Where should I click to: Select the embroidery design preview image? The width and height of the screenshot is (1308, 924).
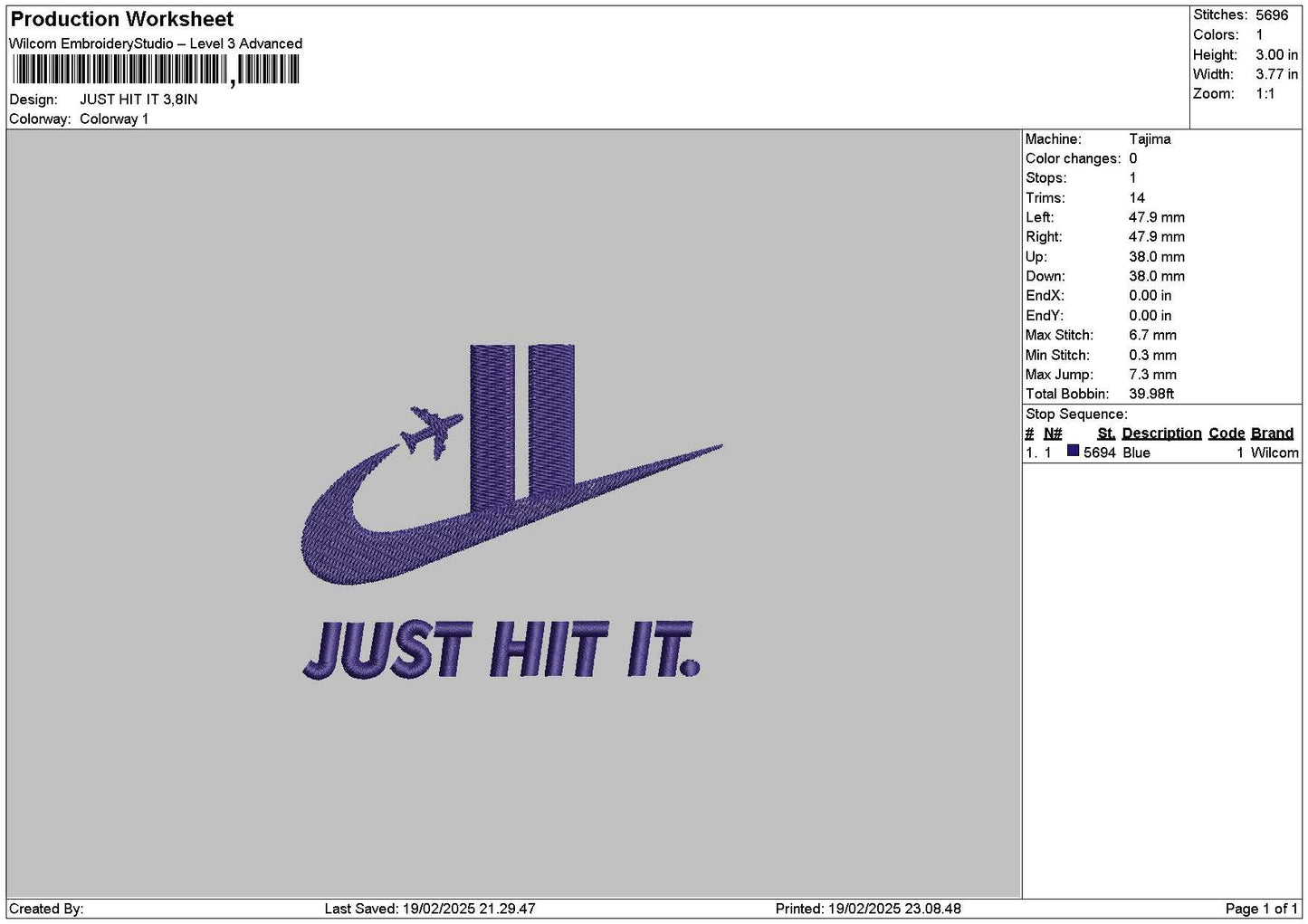tap(512, 512)
